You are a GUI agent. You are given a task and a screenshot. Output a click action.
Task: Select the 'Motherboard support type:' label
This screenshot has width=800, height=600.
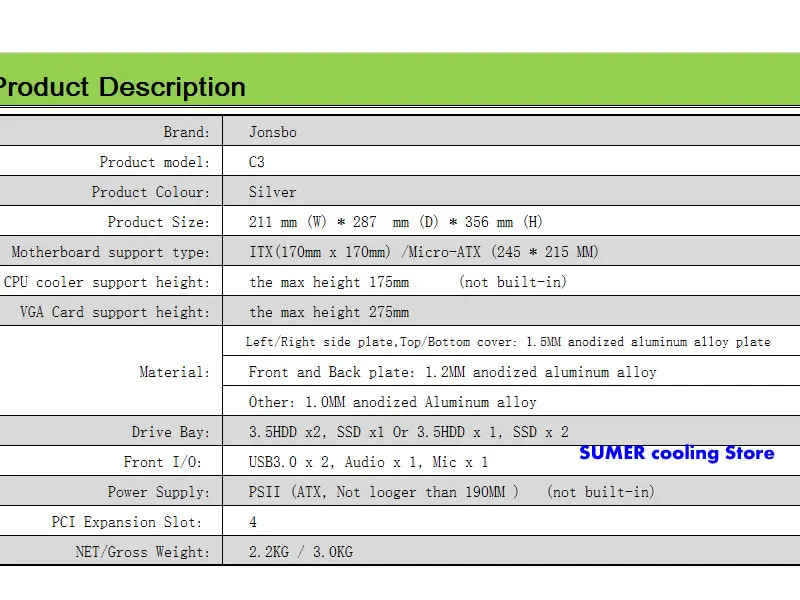point(111,252)
